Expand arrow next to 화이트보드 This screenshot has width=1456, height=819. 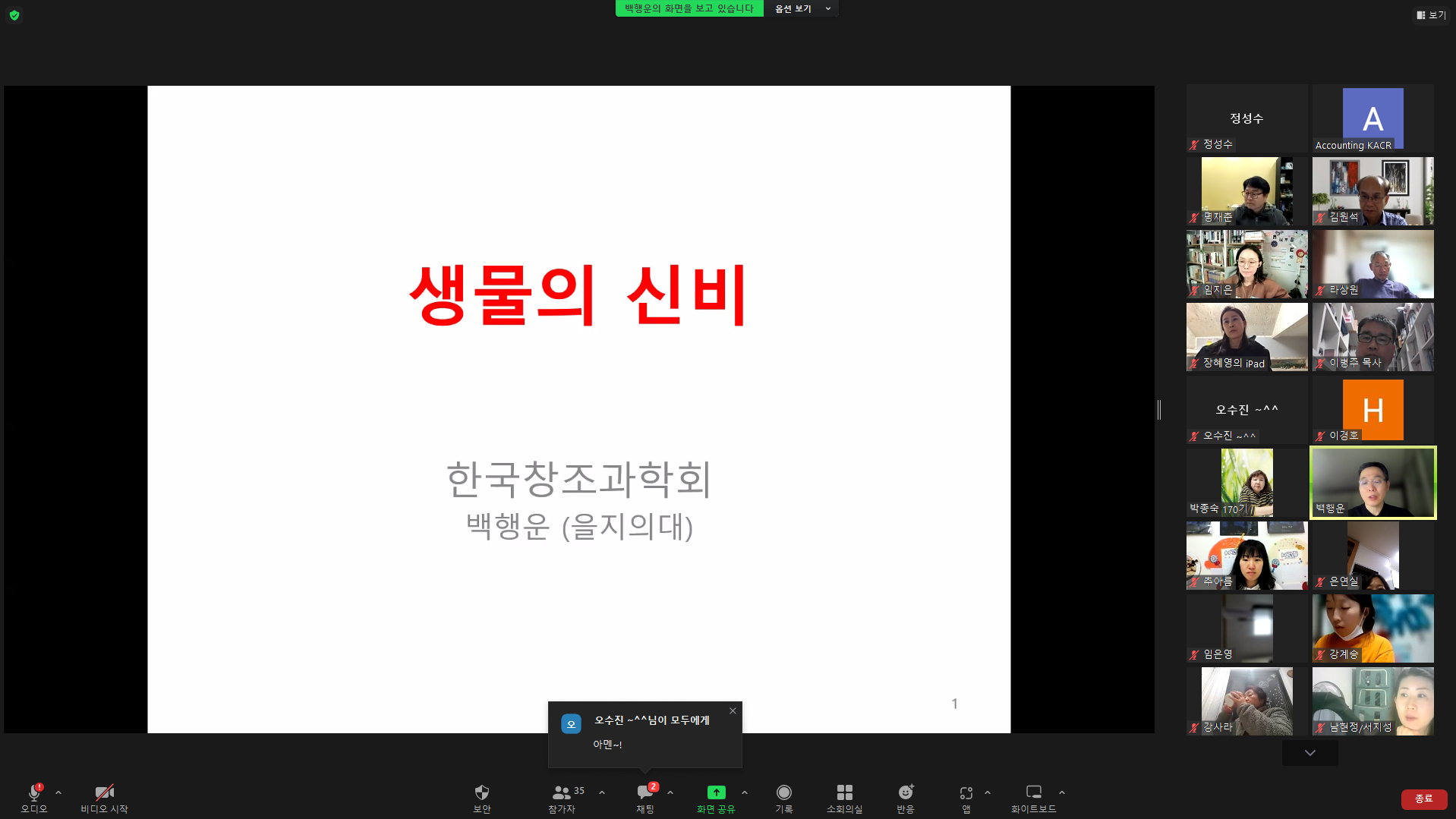click(1062, 792)
